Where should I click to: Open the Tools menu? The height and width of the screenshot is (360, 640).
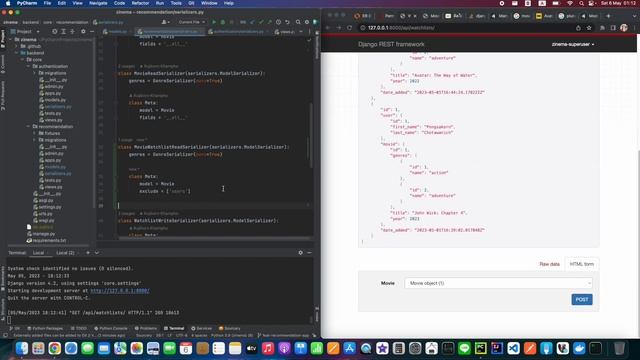(x=176, y=3)
